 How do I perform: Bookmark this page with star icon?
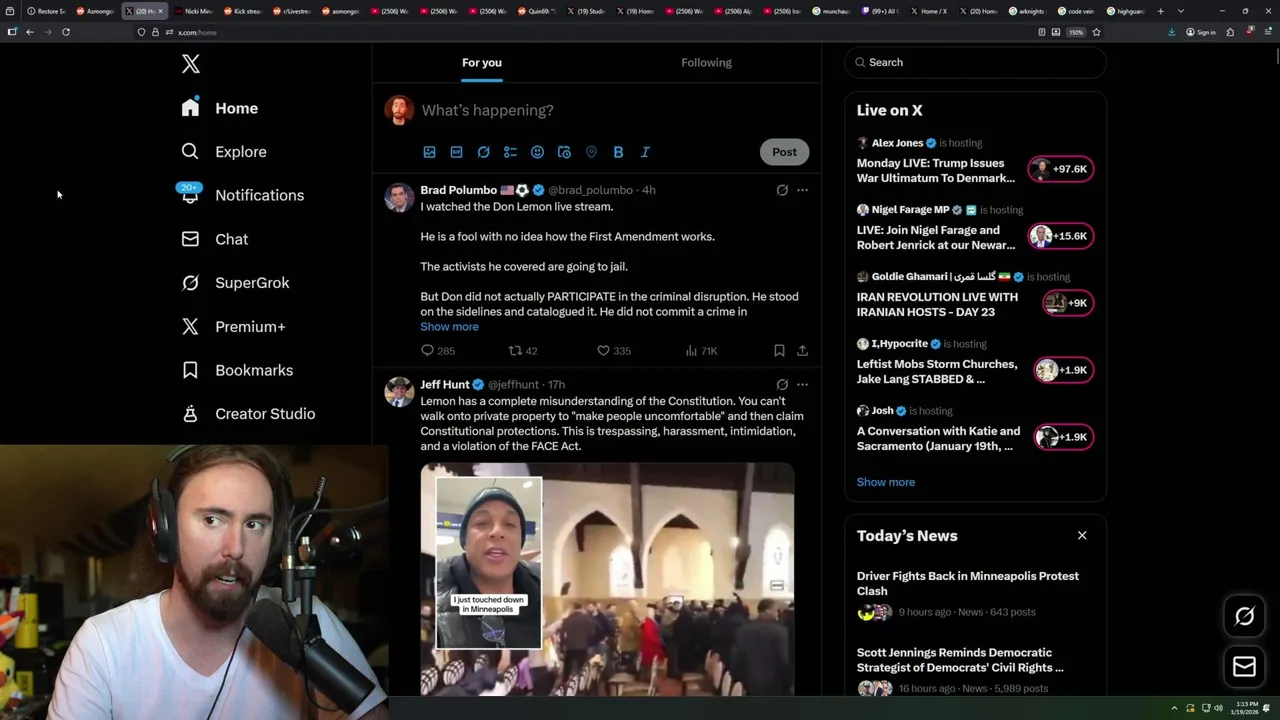coord(1096,32)
